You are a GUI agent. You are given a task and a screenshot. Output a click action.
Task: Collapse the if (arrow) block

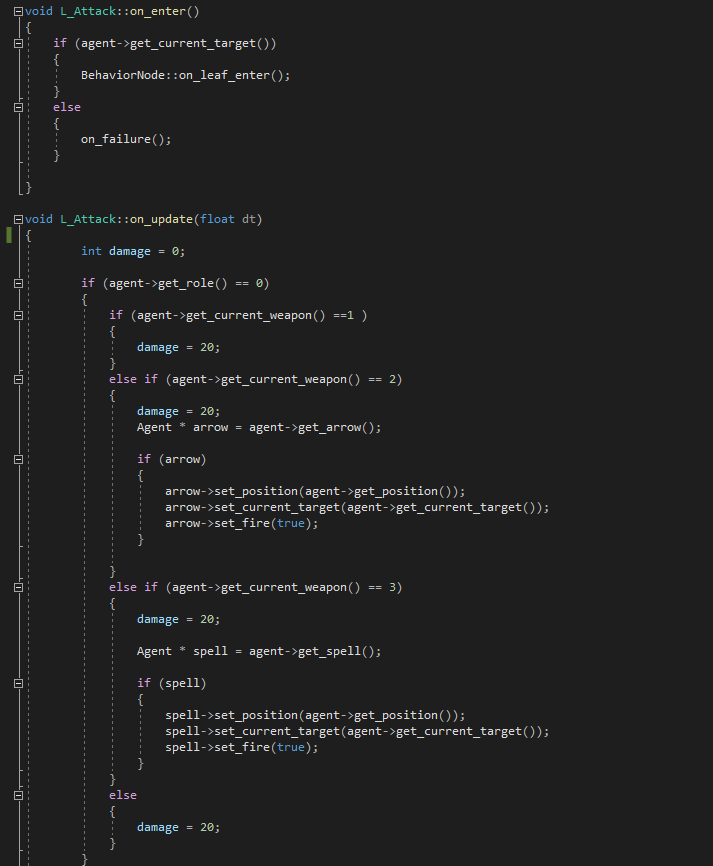(18, 460)
